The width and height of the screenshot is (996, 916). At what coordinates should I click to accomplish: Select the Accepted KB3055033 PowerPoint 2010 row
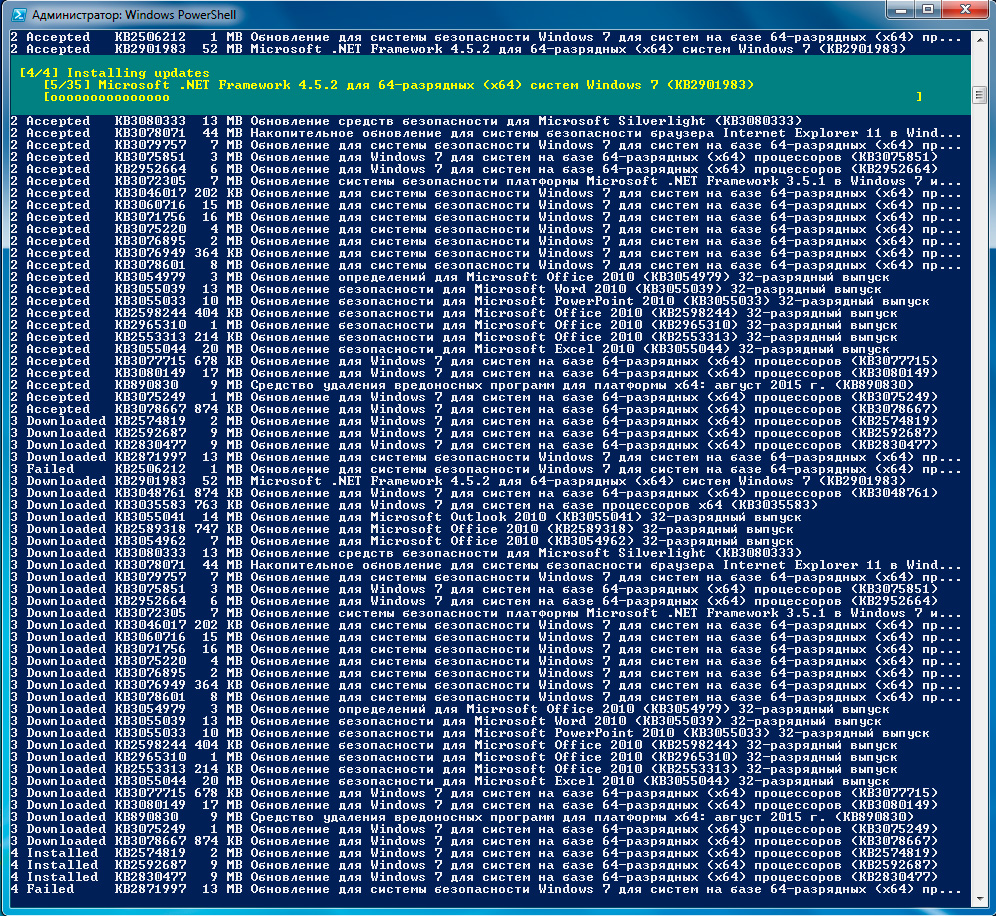coord(470,301)
